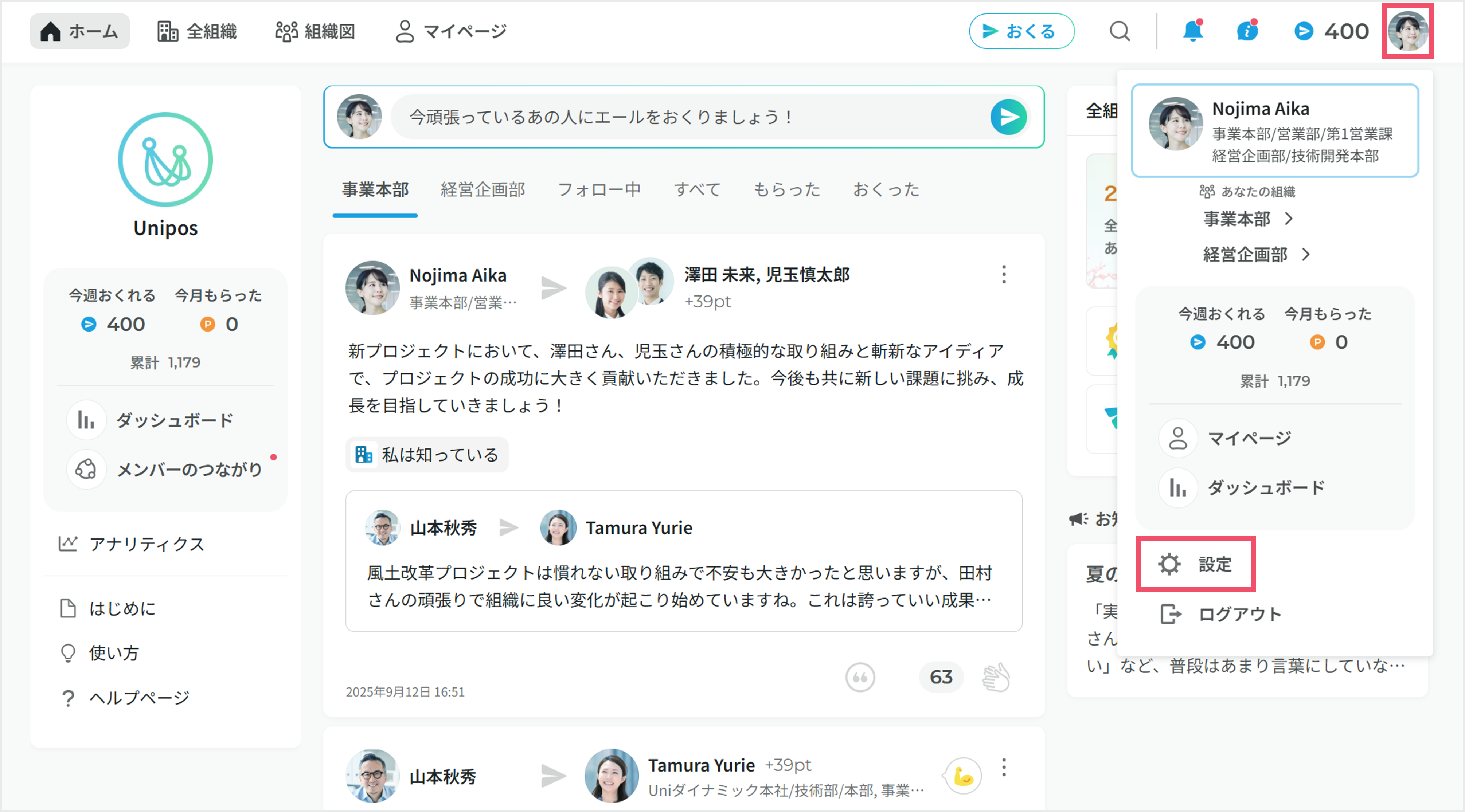Screen dimensions: 1465x812
Task: Open the three-dot menu on 山本秋秀's lower post
Action: point(1004,767)
